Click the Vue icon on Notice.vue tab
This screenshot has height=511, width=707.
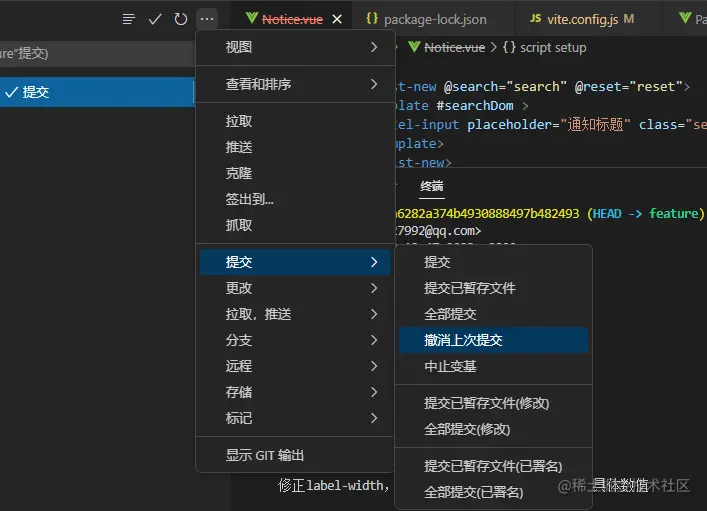click(252, 18)
